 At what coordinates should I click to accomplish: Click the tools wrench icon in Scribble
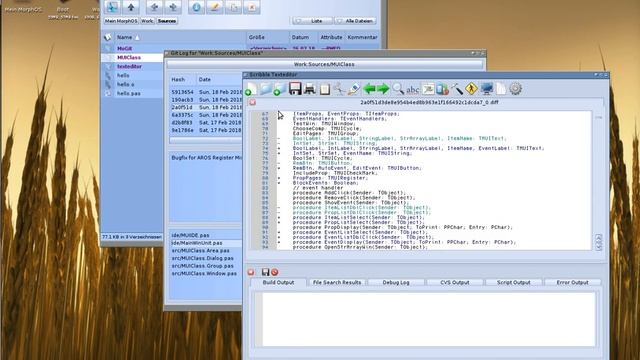pyautogui.click(x=457, y=89)
